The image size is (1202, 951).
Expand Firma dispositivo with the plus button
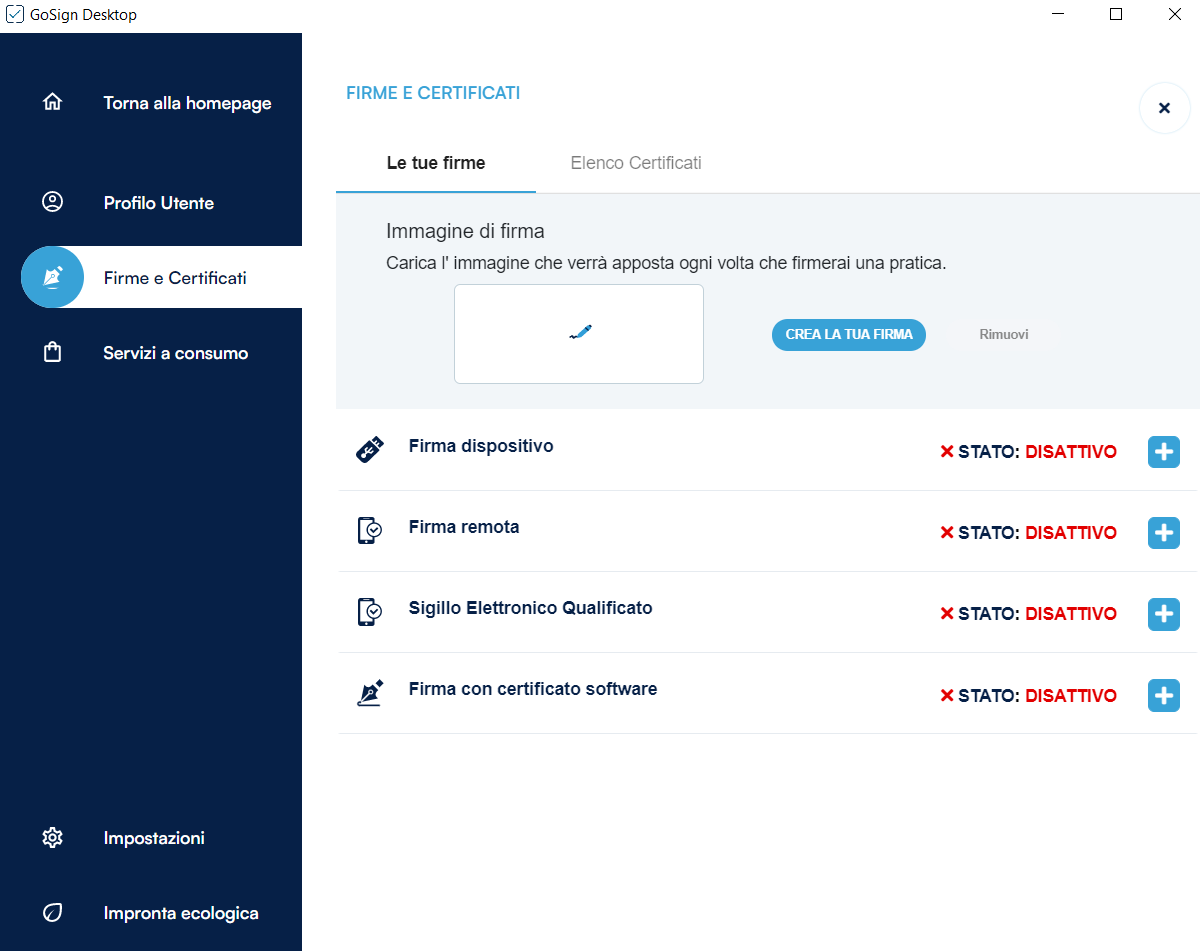(1163, 452)
